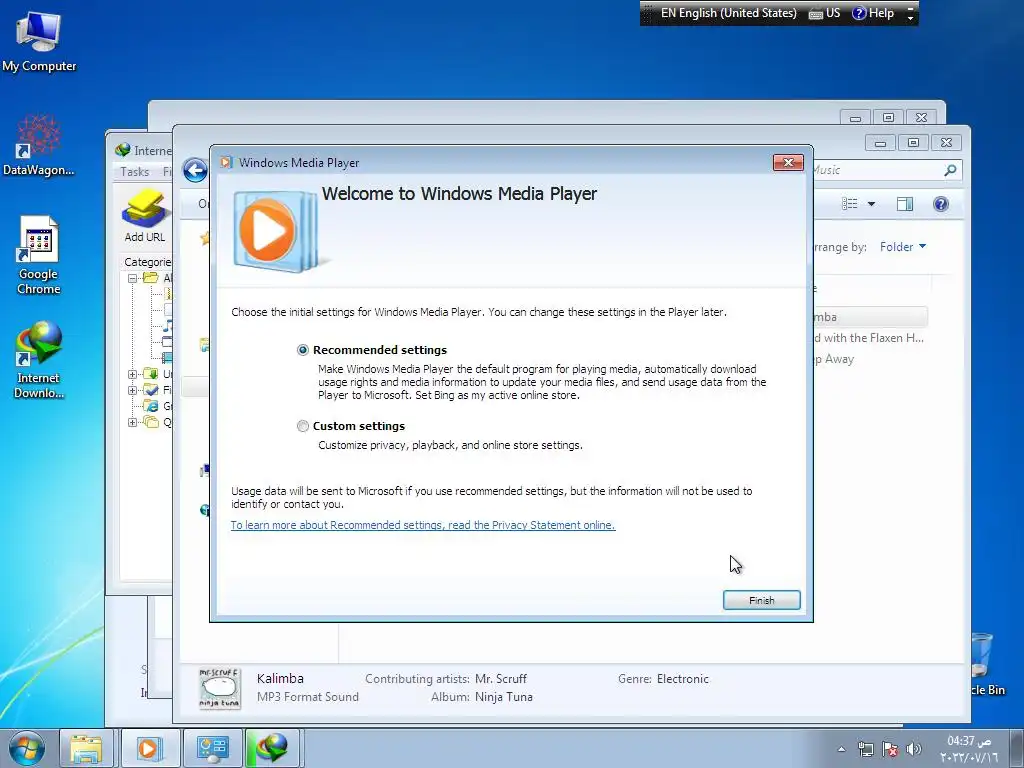The width and height of the screenshot is (1024, 768).
Task: Open the language bar Help button
Action: pyautogui.click(x=873, y=13)
